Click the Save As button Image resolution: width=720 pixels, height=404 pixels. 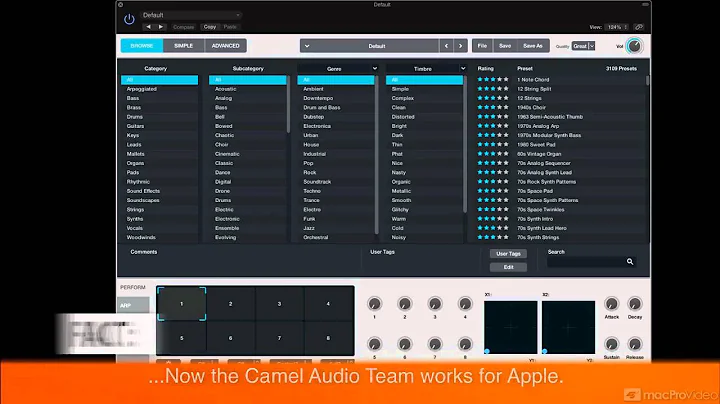[x=533, y=46]
